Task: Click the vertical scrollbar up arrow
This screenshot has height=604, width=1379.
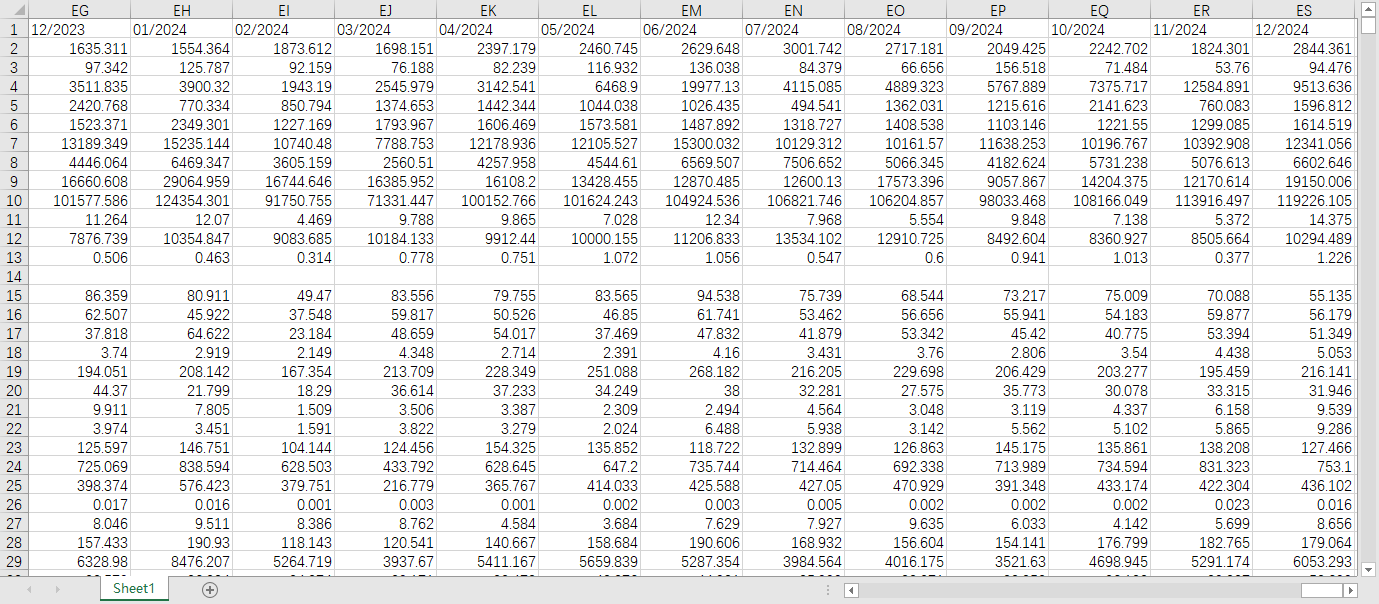Action: coord(1369,10)
